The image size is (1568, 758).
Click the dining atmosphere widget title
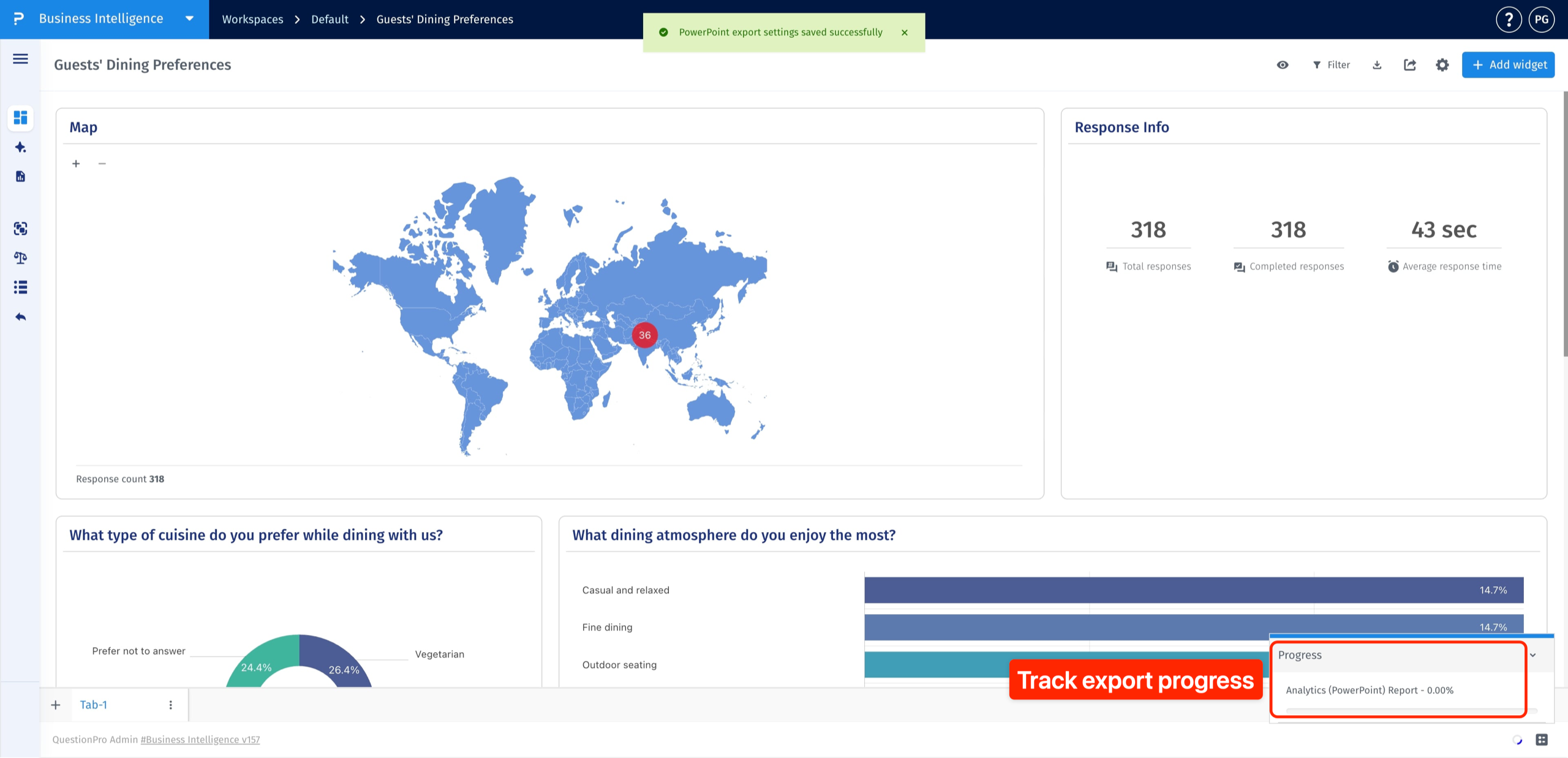[734, 535]
